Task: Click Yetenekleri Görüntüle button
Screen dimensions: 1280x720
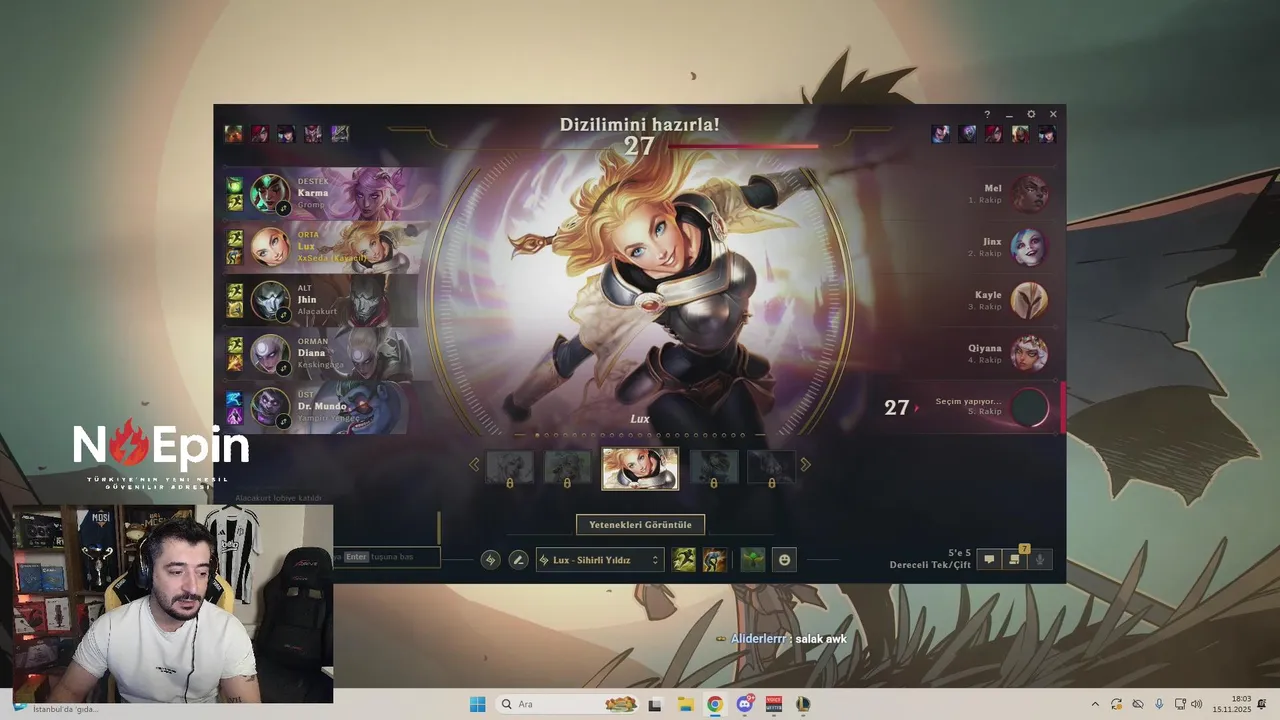Action: click(640, 525)
